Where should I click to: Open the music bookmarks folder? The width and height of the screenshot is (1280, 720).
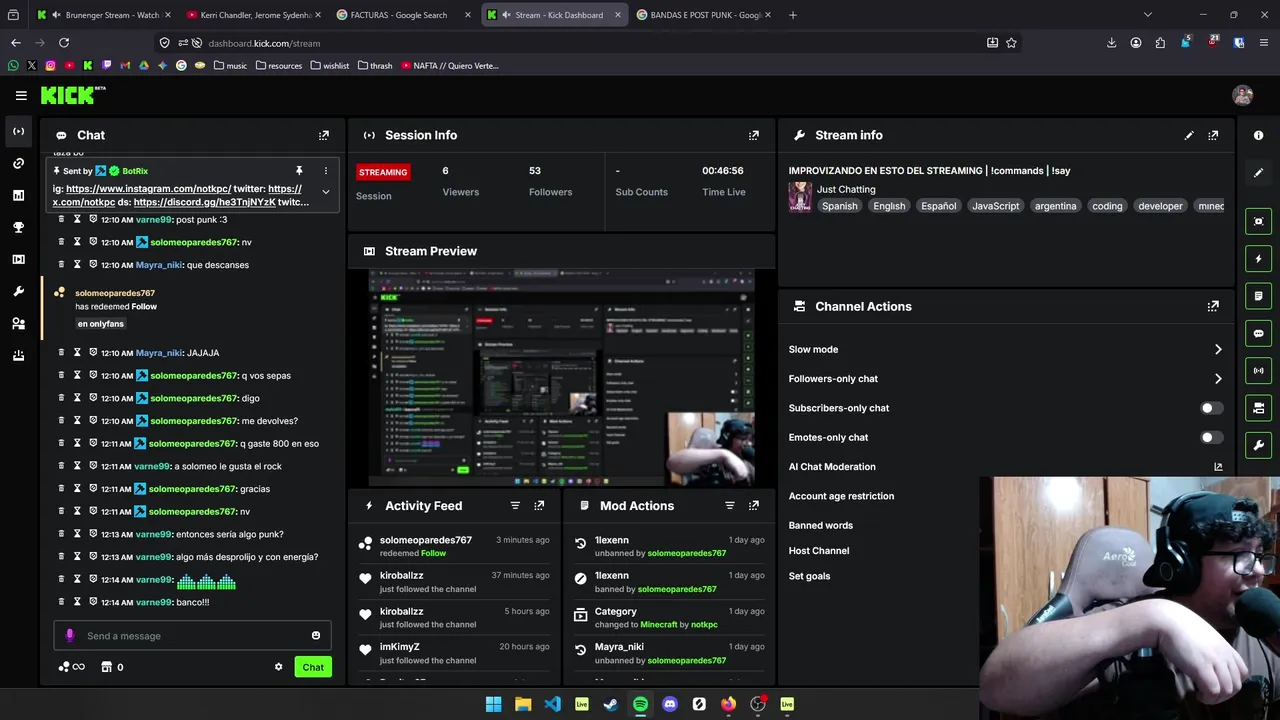pos(230,66)
